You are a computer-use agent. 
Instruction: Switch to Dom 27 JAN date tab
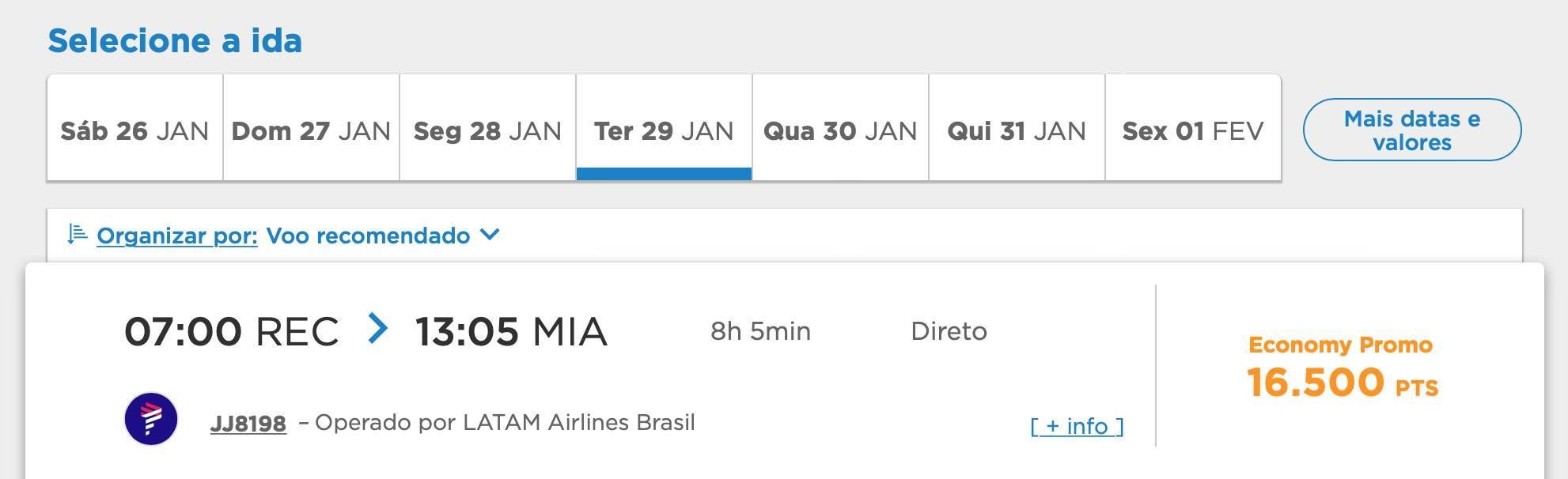[312, 128]
